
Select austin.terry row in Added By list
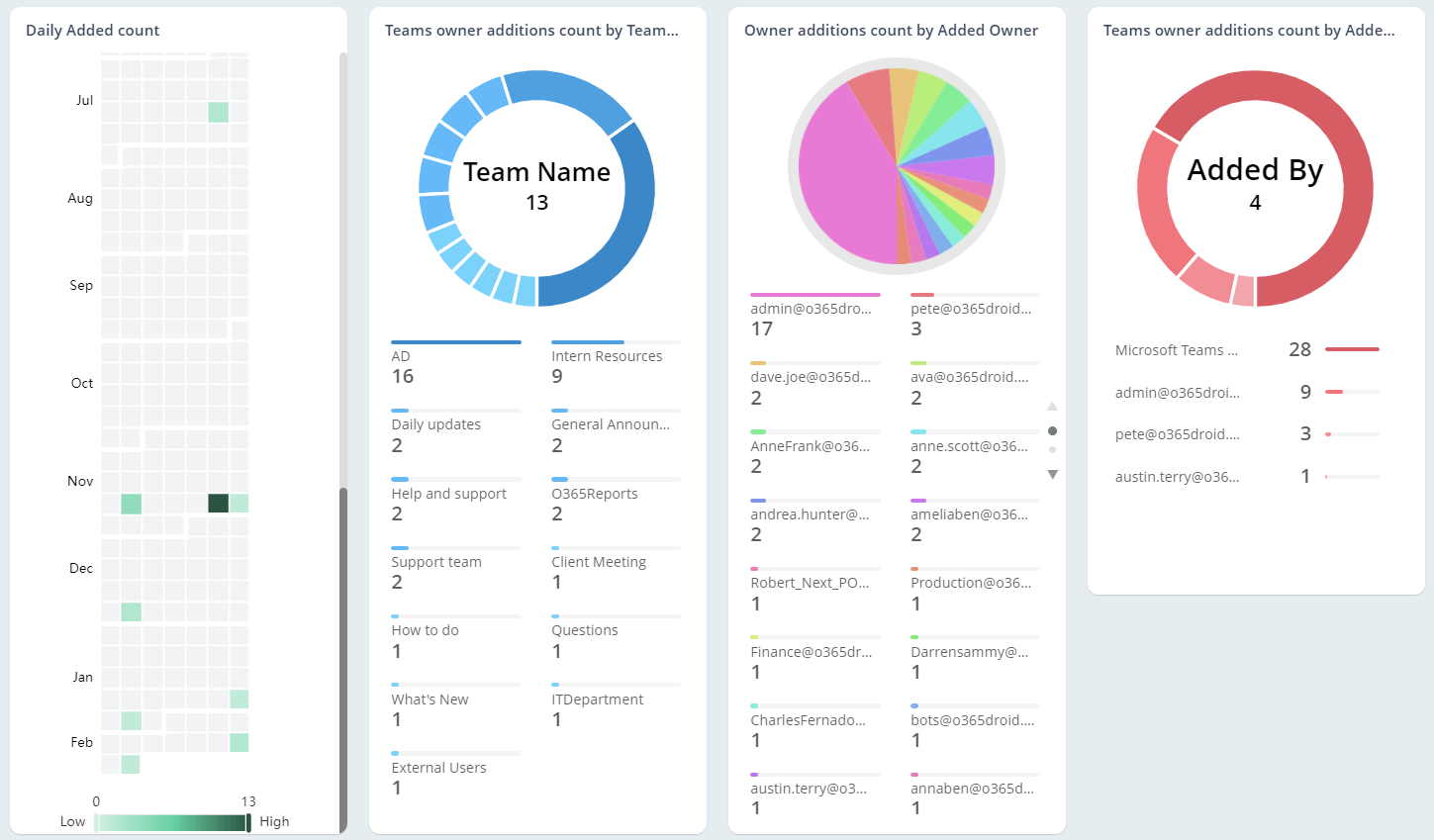tap(1245, 477)
